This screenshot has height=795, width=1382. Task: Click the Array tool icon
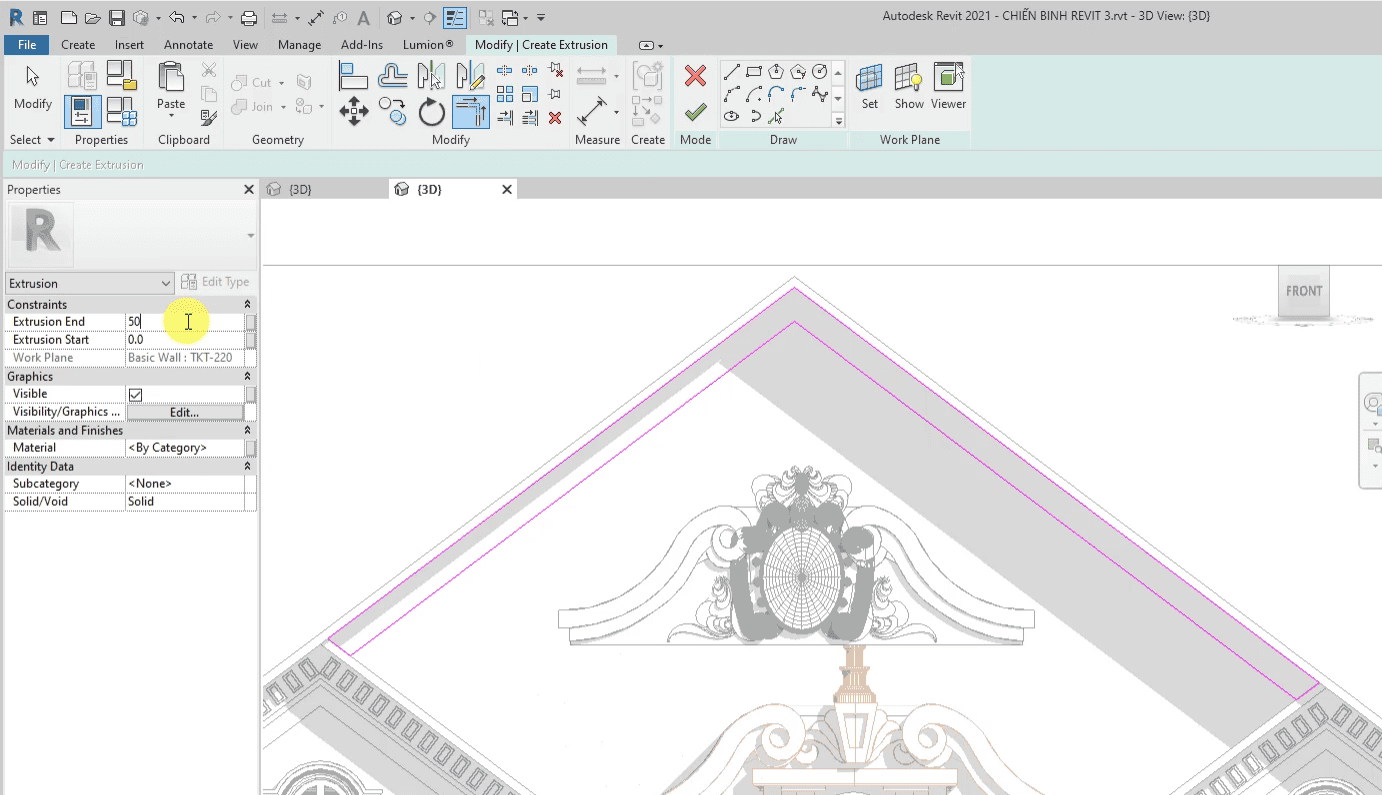pos(505,94)
